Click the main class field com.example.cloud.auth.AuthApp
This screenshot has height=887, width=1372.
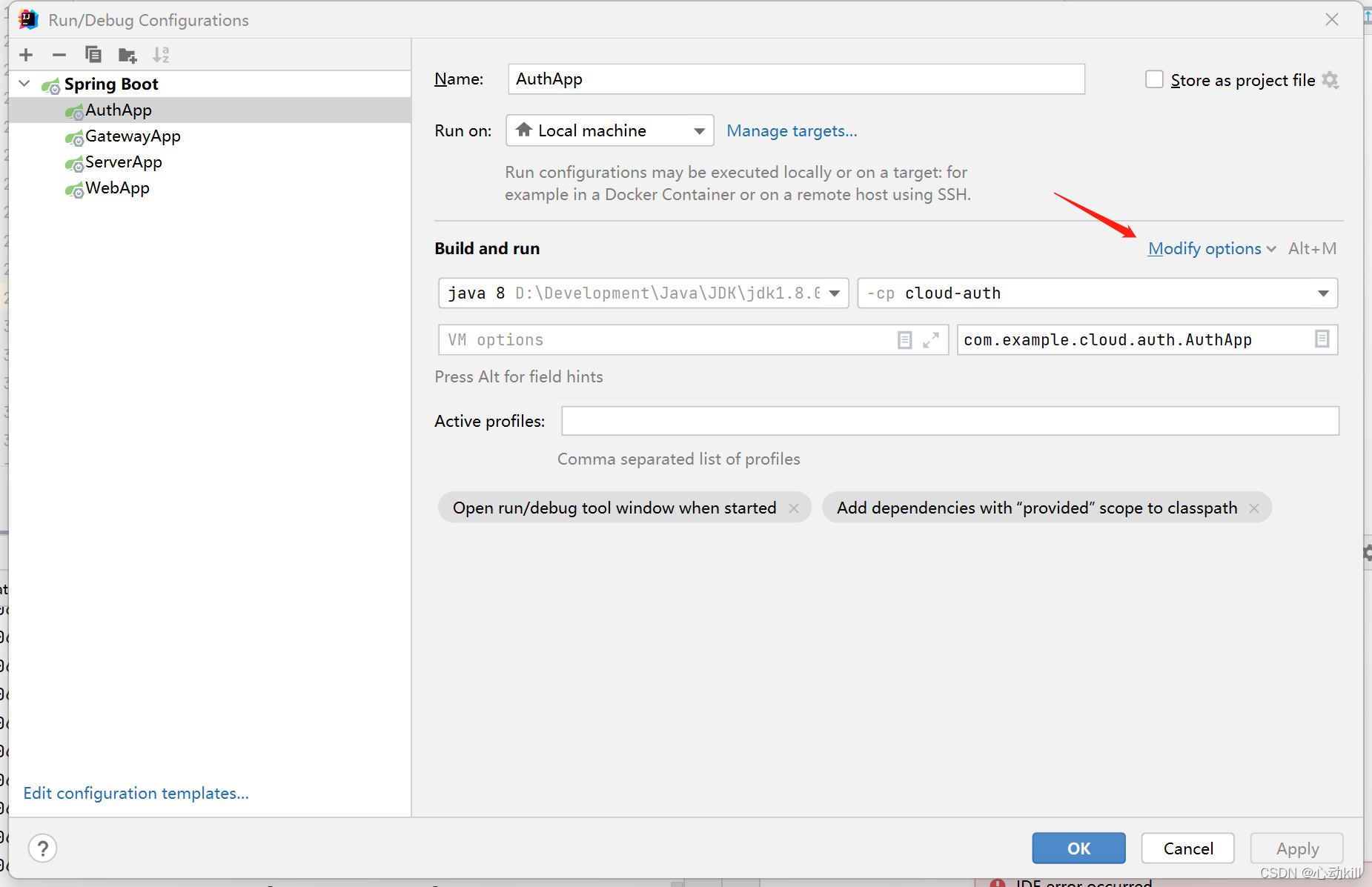pos(1147,340)
